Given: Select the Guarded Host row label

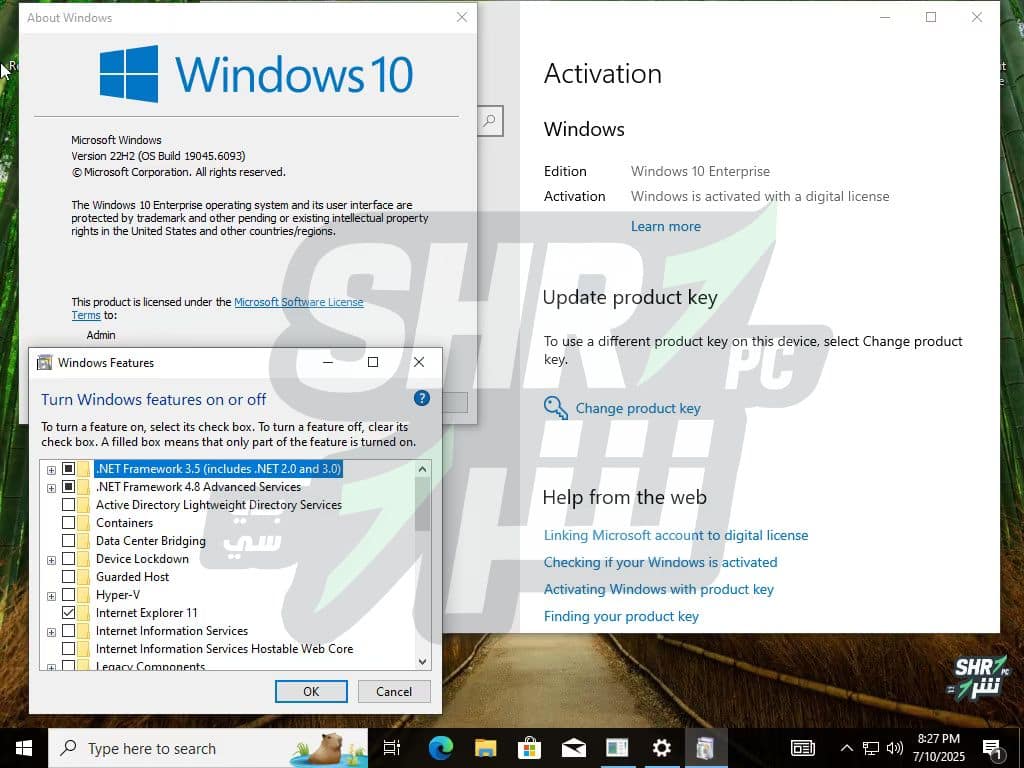Looking at the screenshot, I should tap(133, 577).
